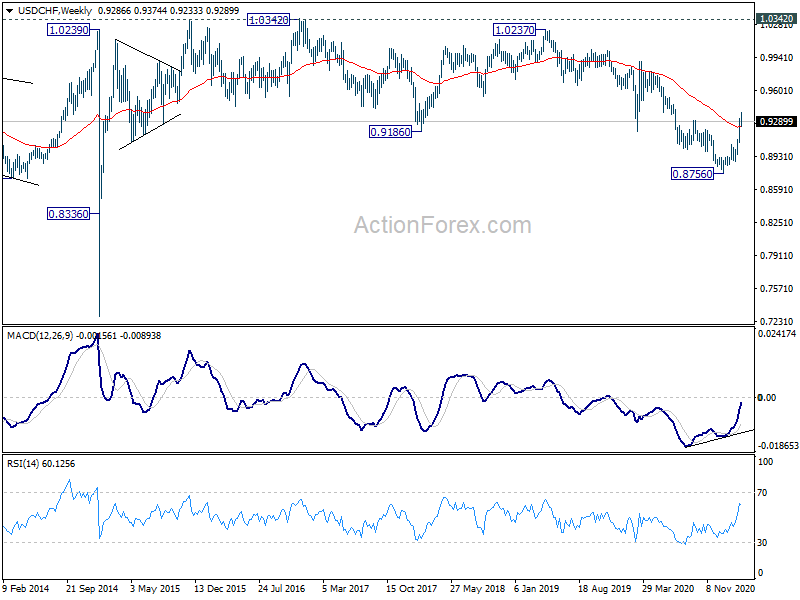The height and width of the screenshot is (600, 800).
Task: Click the 0.89310 price axis value
Action: point(777,157)
